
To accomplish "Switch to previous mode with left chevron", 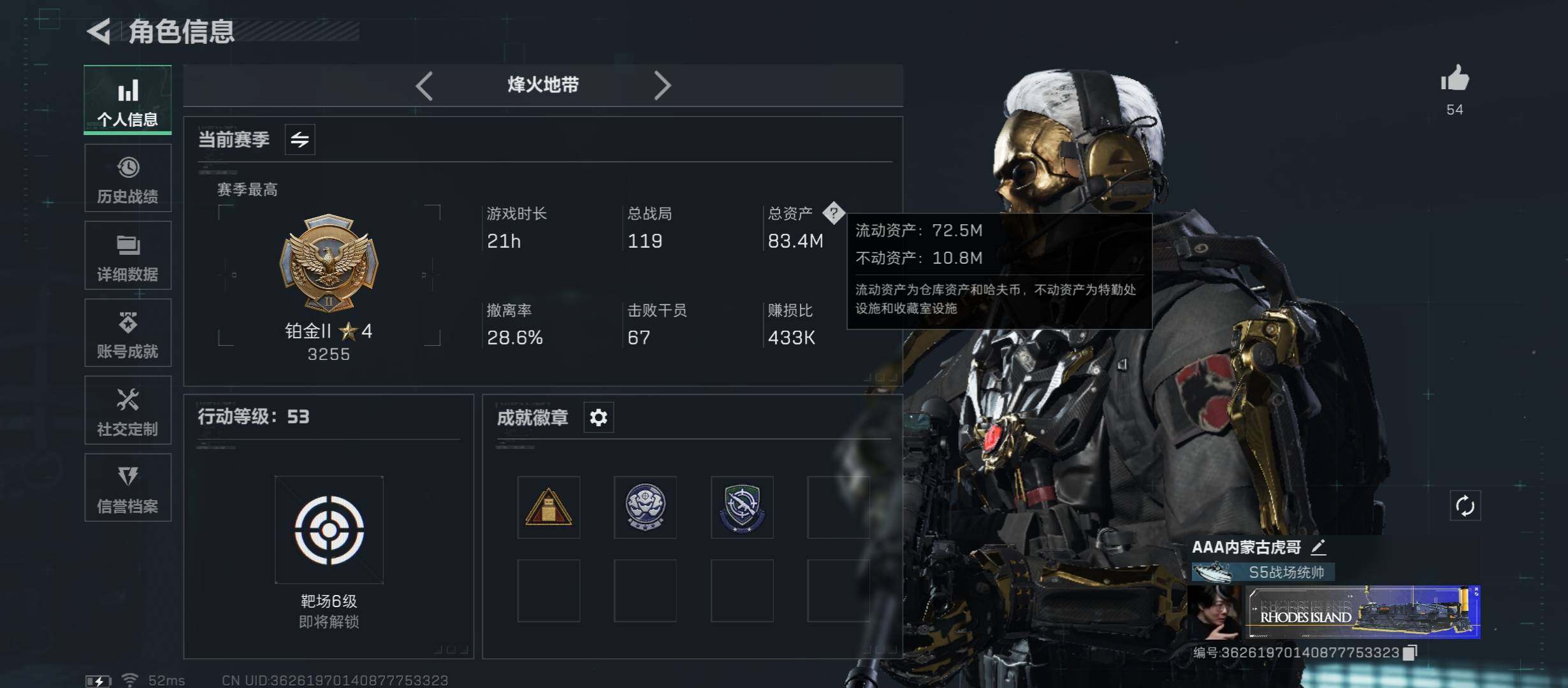I will [x=425, y=85].
